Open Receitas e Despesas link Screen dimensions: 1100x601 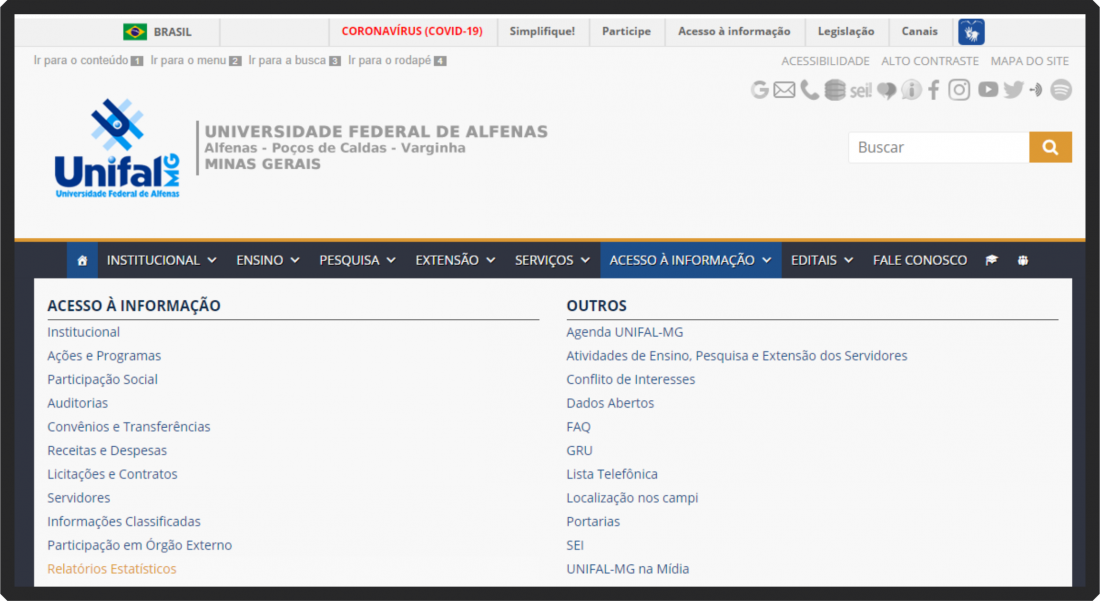[x=107, y=450]
